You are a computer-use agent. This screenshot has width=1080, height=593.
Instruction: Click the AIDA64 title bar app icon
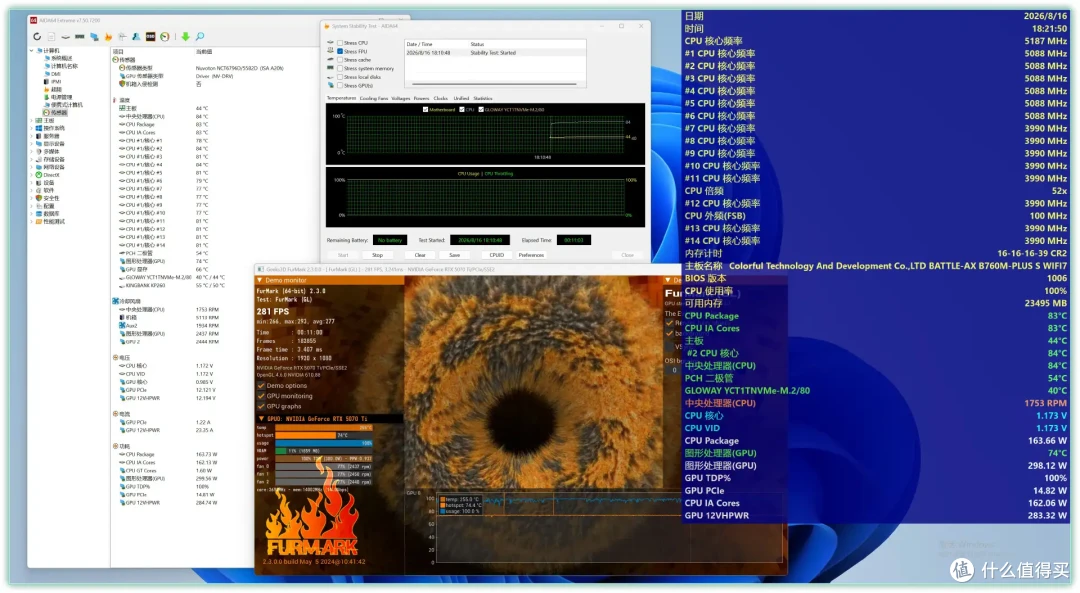point(33,20)
